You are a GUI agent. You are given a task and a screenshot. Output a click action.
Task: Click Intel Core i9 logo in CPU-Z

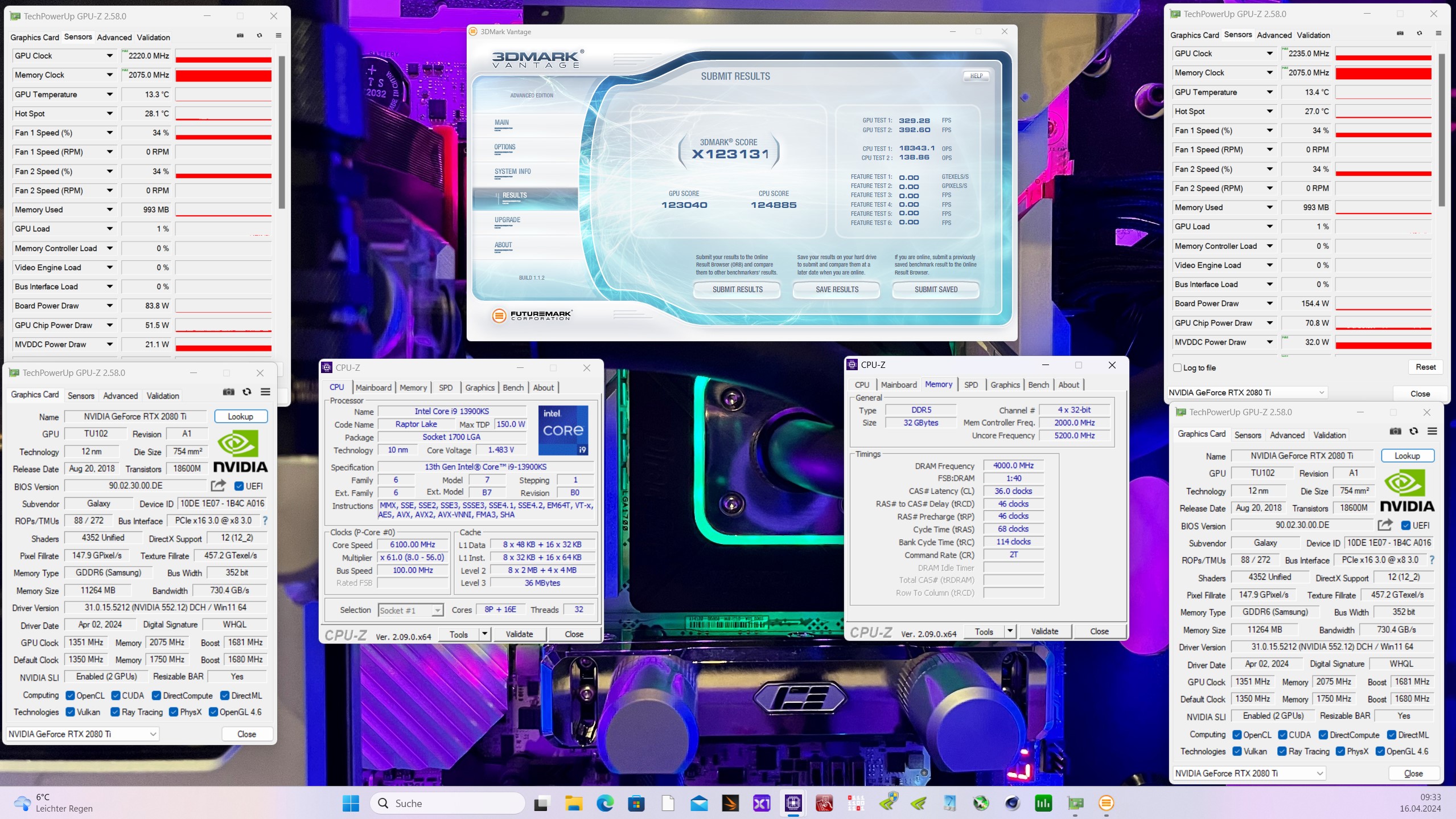(563, 430)
